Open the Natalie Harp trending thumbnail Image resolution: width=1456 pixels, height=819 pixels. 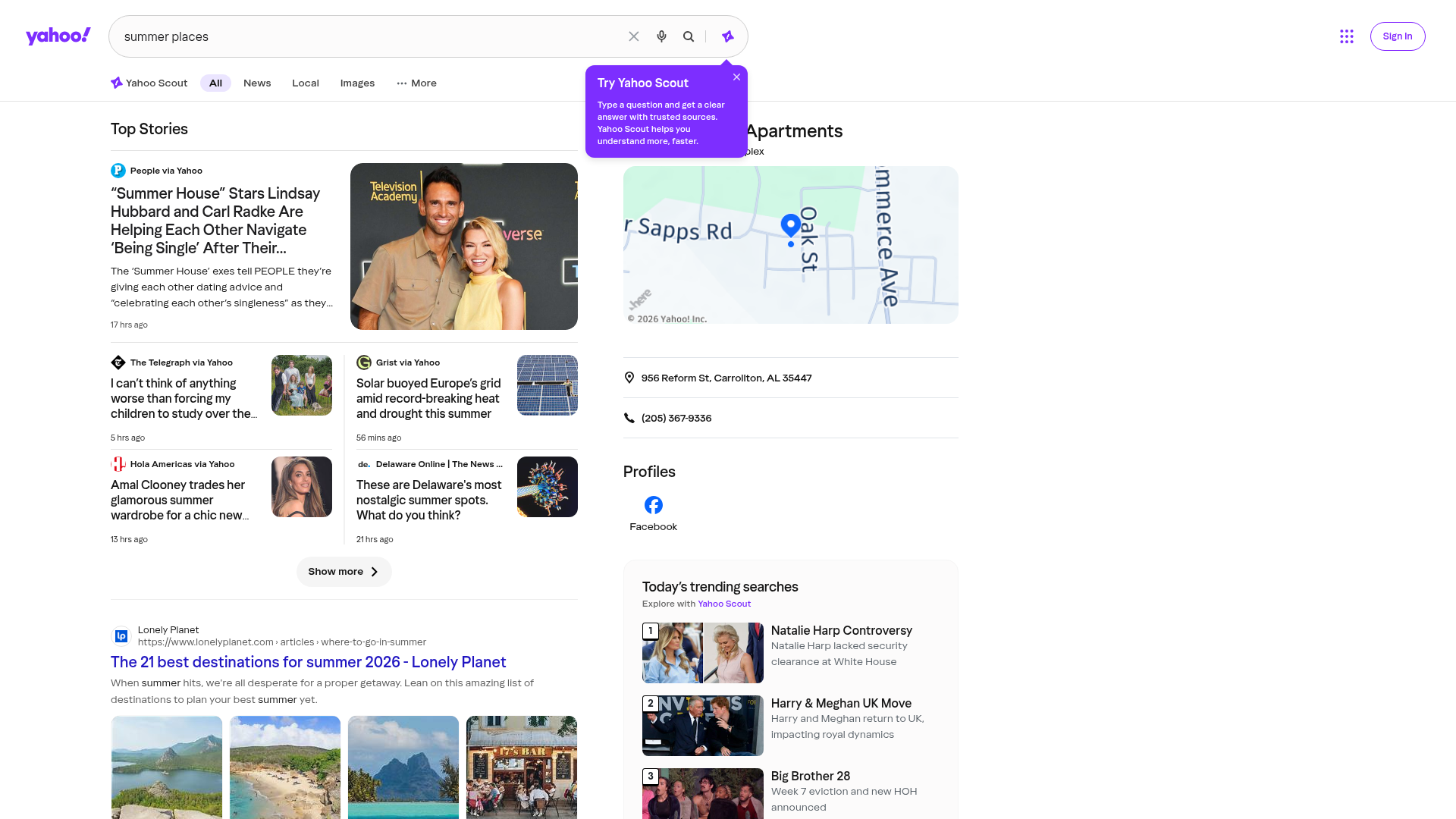pos(703,653)
